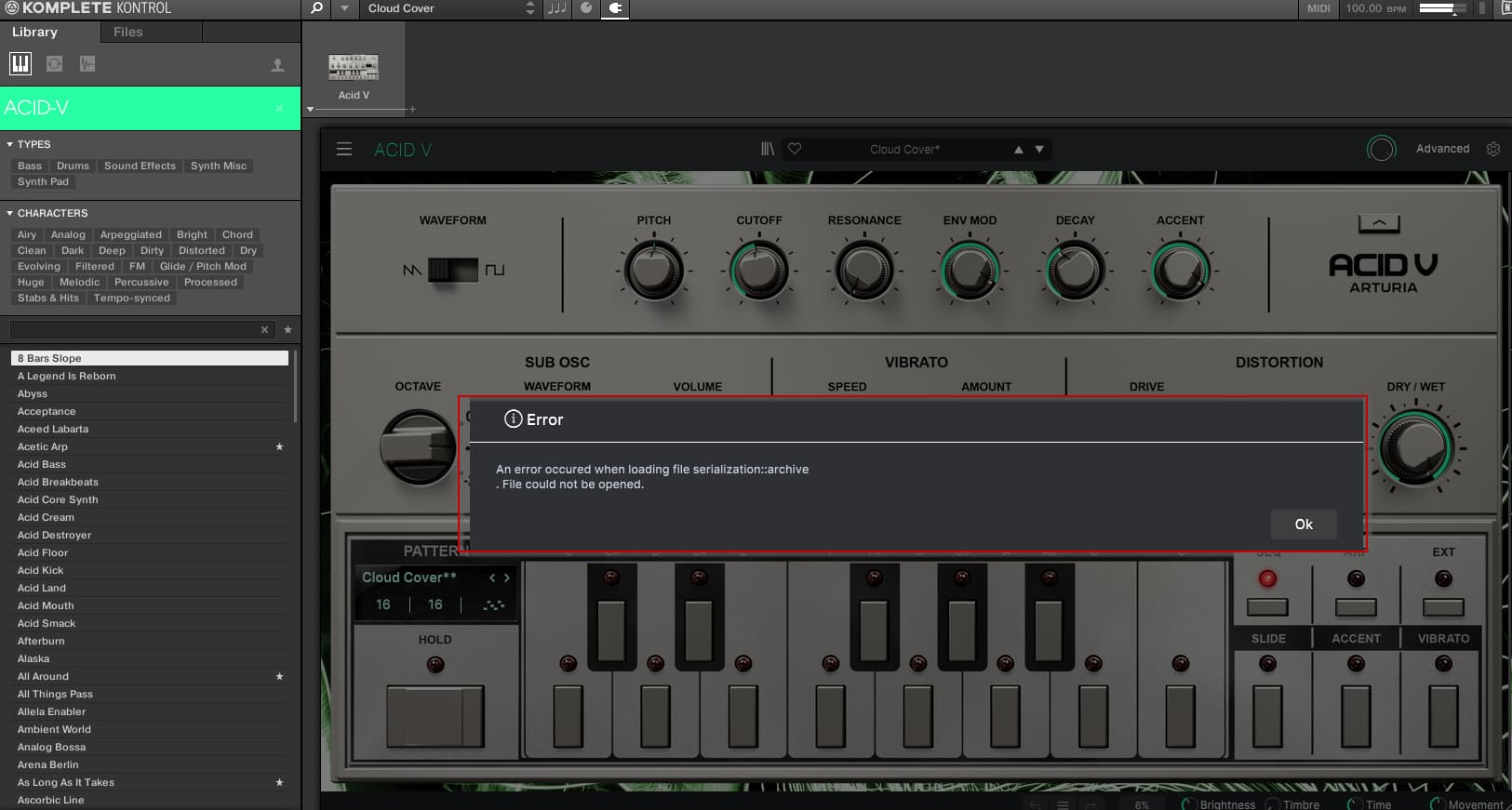Viewport: 1512px width, 810px height.
Task: Clear the ACID-V product filter
Action: [279, 108]
